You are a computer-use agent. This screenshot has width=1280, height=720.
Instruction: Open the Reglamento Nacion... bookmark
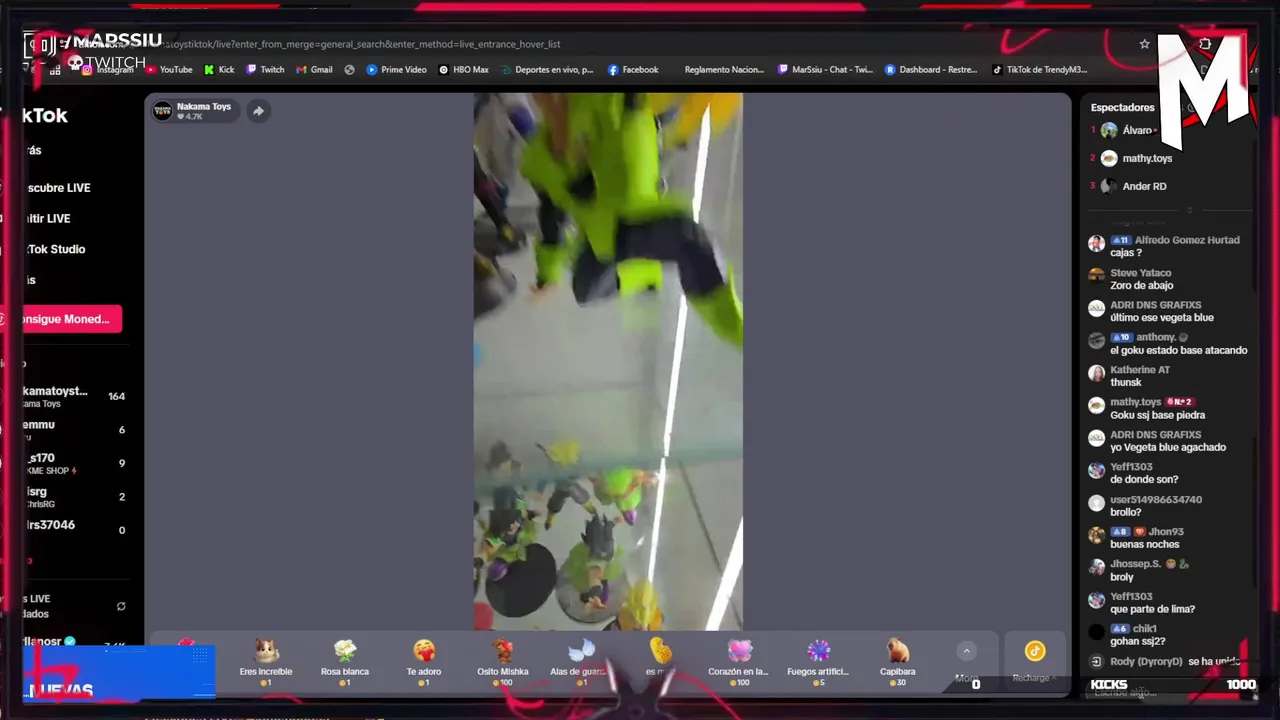click(723, 70)
